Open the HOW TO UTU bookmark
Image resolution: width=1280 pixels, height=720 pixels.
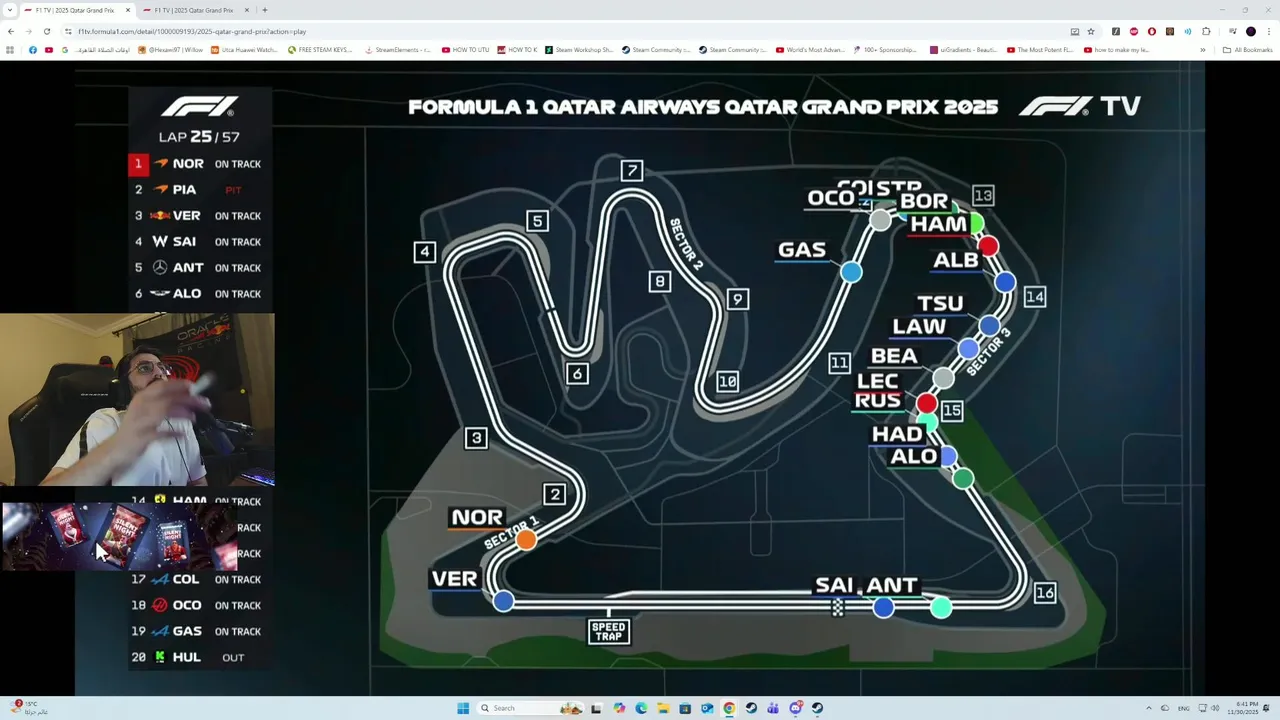click(465, 50)
